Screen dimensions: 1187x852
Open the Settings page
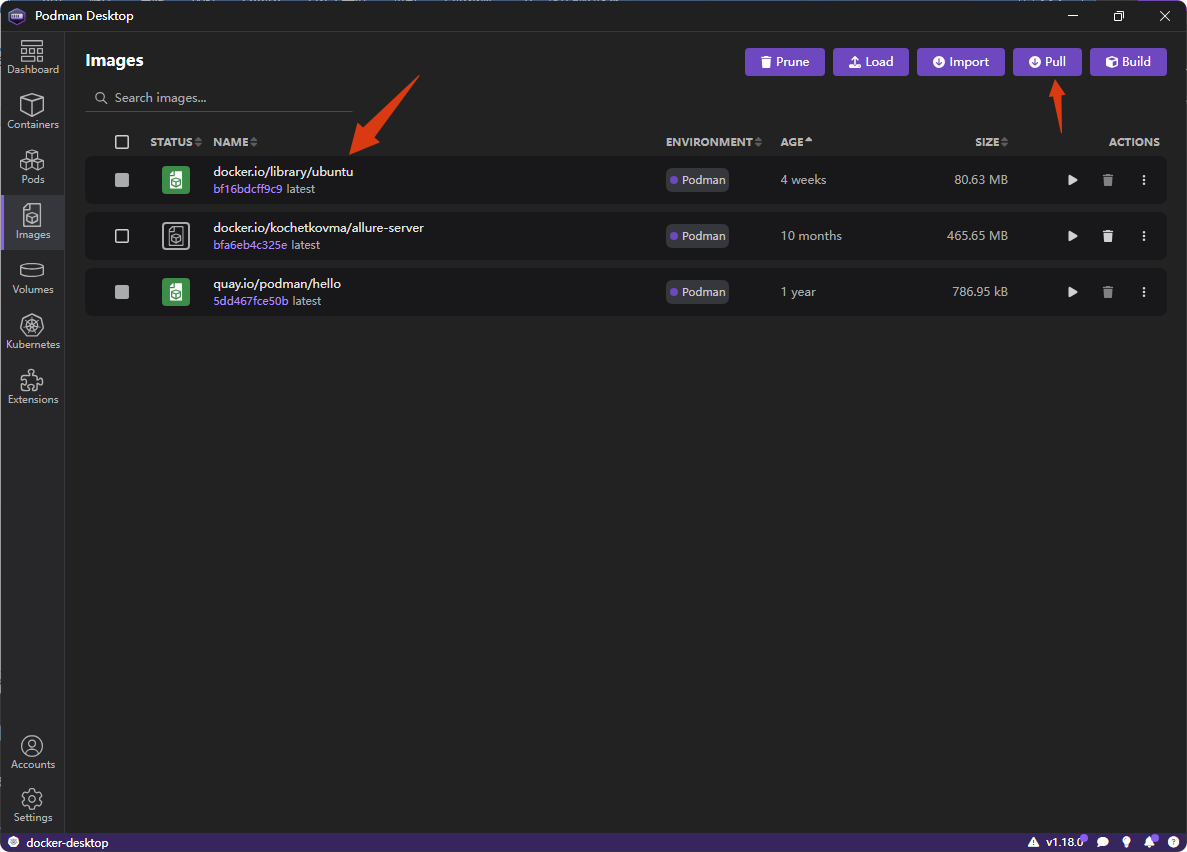pos(33,806)
